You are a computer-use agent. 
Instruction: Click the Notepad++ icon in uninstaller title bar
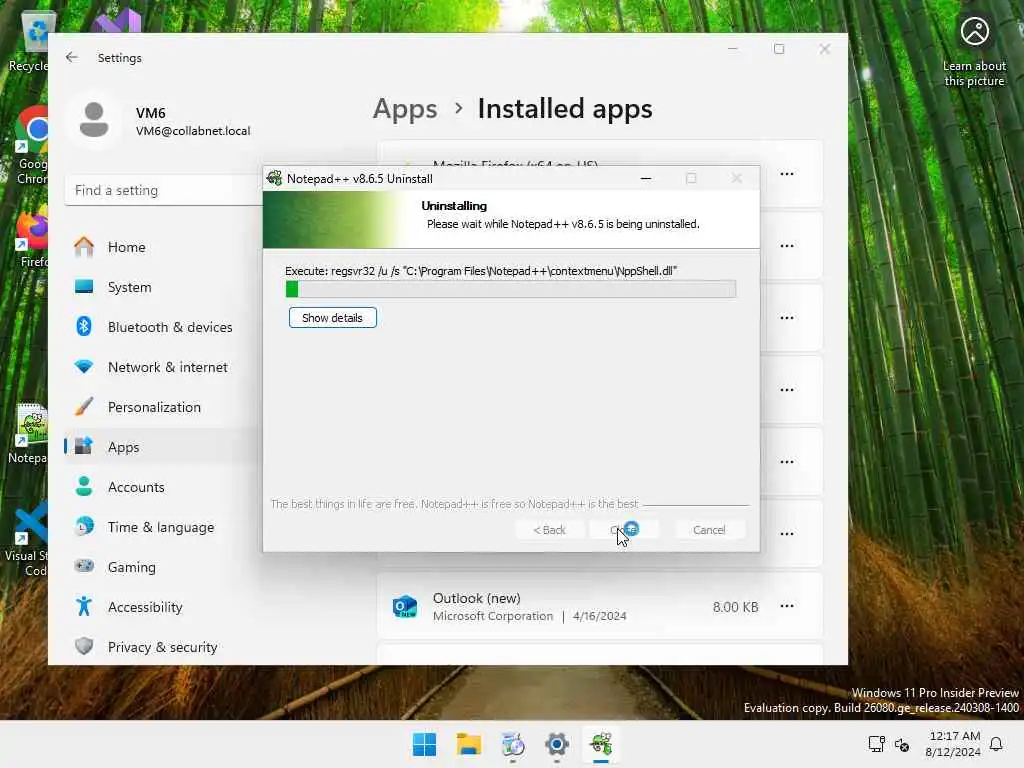click(274, 178)
